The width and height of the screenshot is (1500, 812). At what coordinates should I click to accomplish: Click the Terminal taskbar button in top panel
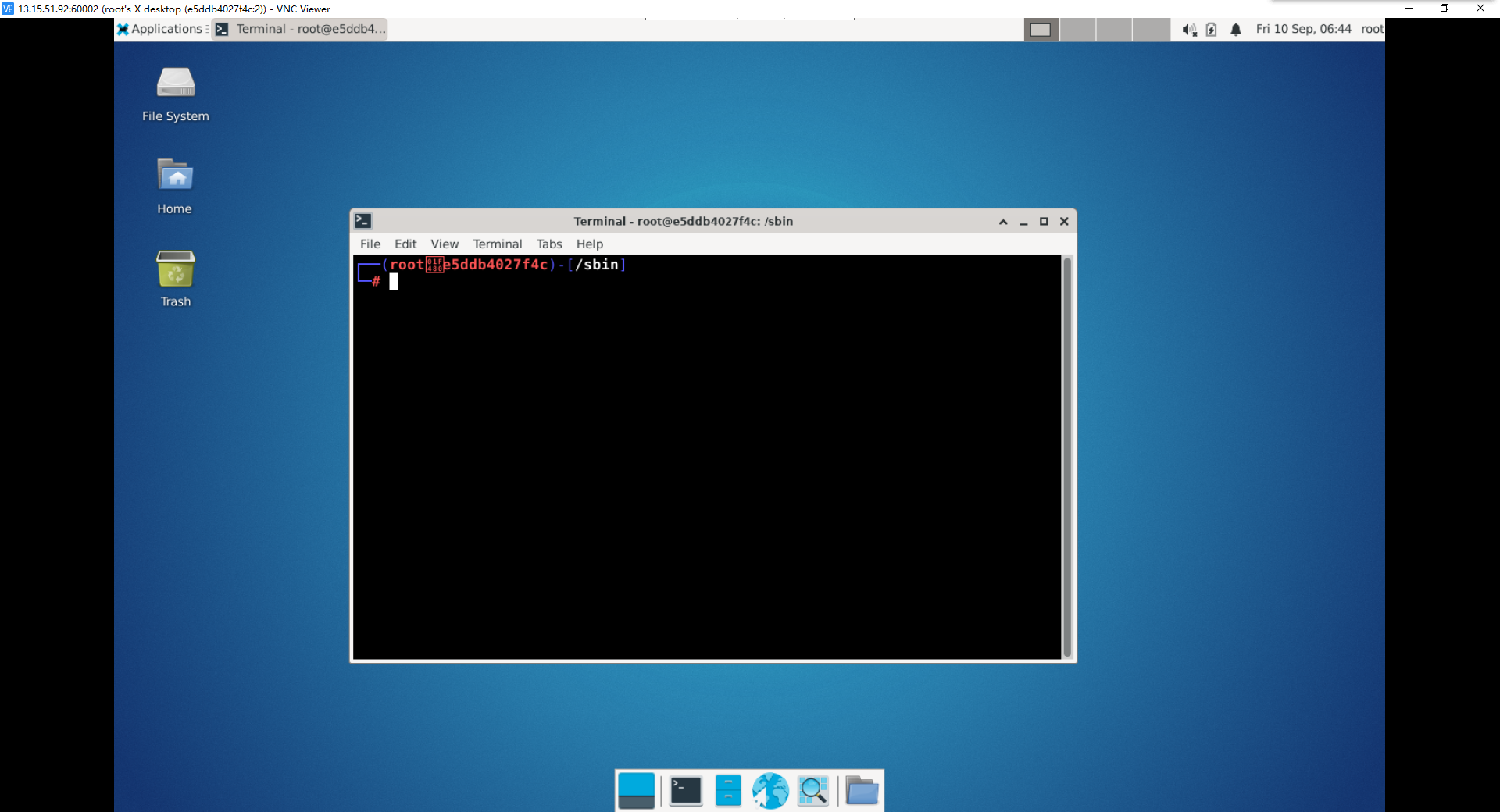pyautogui.click(x=299, y=29)
